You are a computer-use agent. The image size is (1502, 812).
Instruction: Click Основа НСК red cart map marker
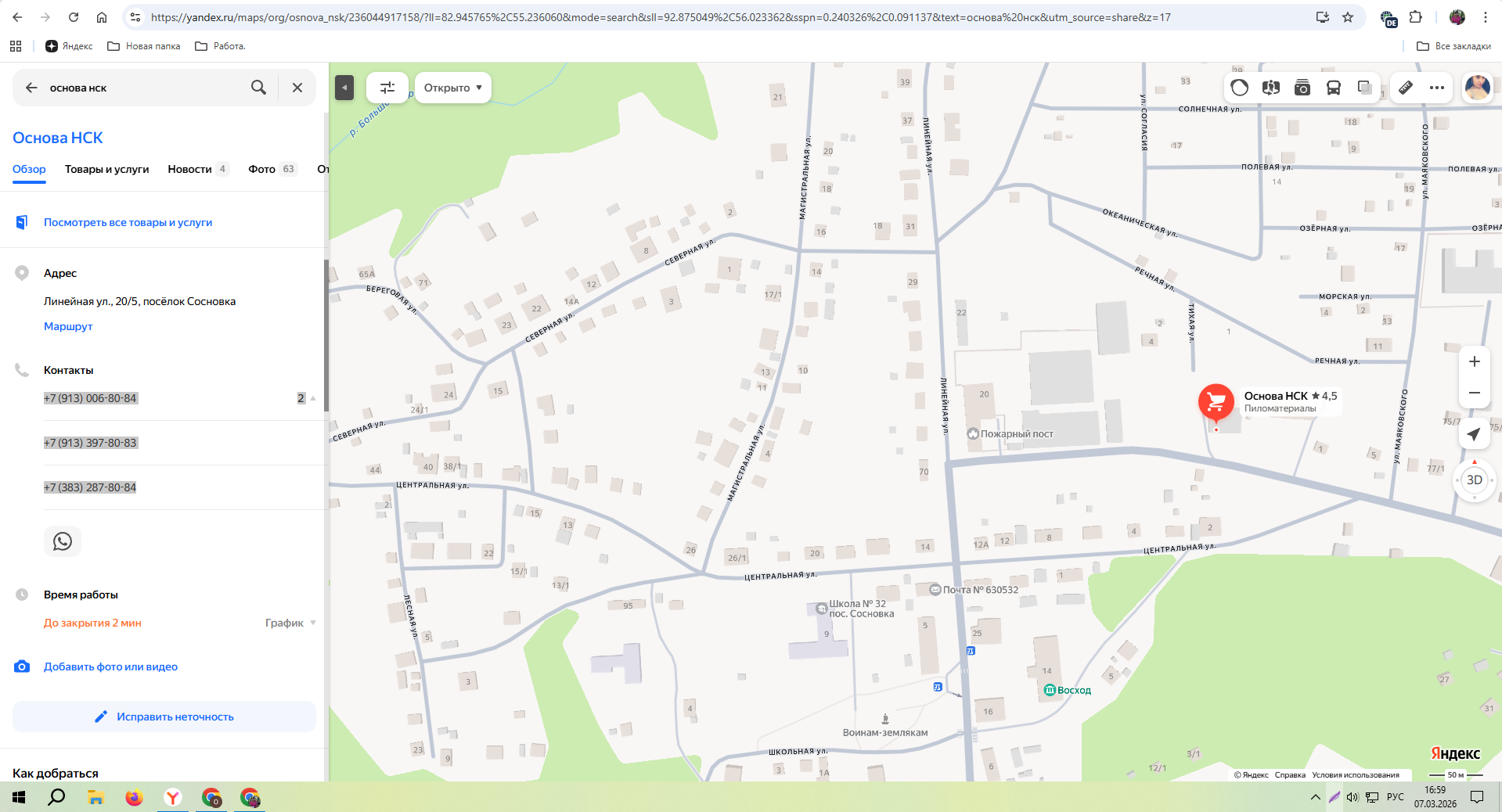click(1216, 402)
